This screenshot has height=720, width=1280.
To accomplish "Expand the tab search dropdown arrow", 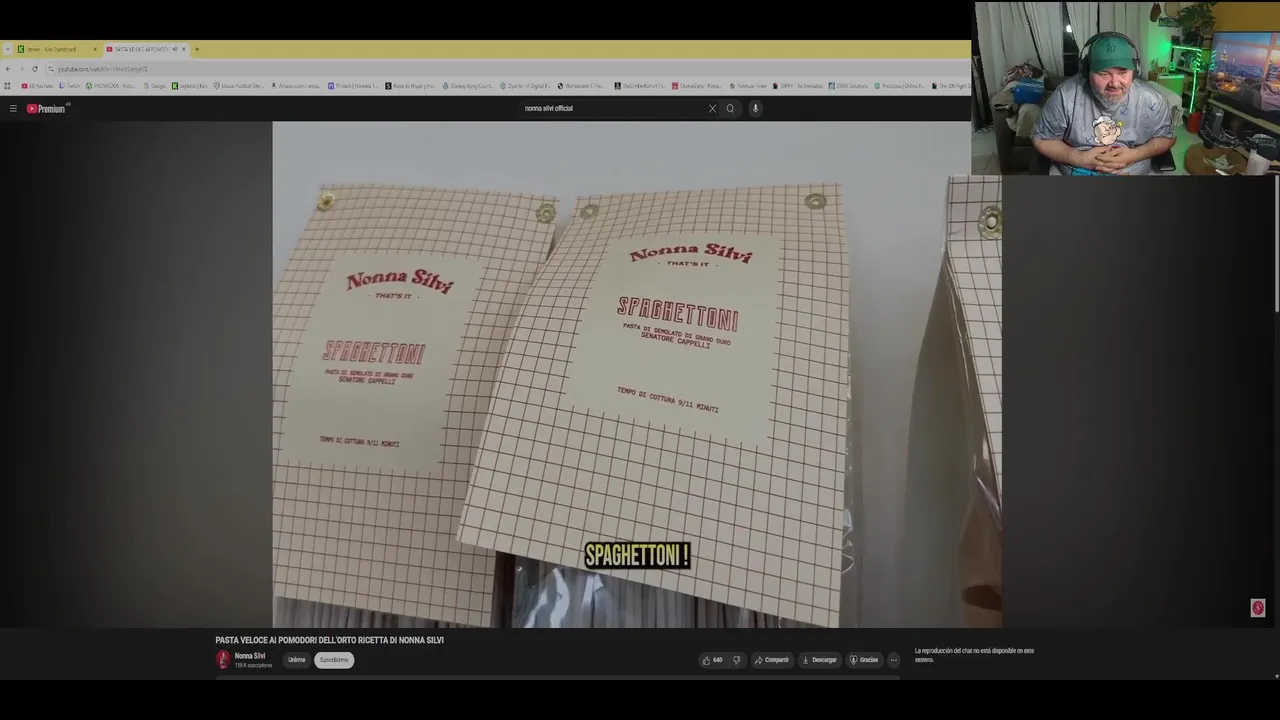I will (7, 49).
